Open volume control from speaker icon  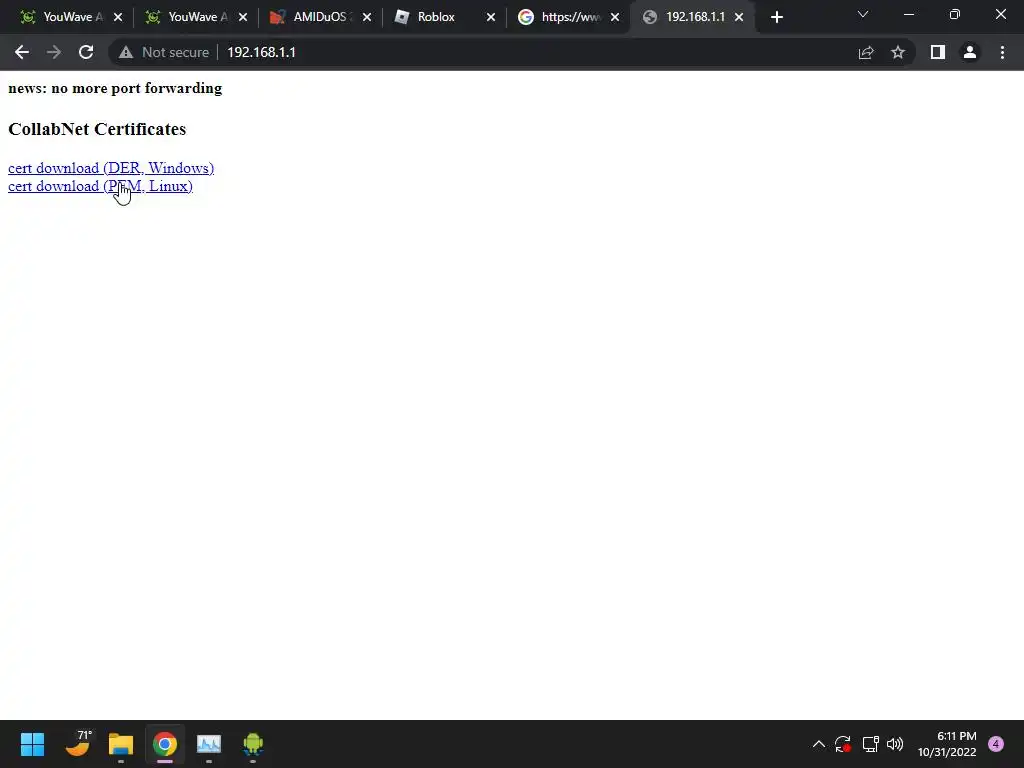[895, 744]
